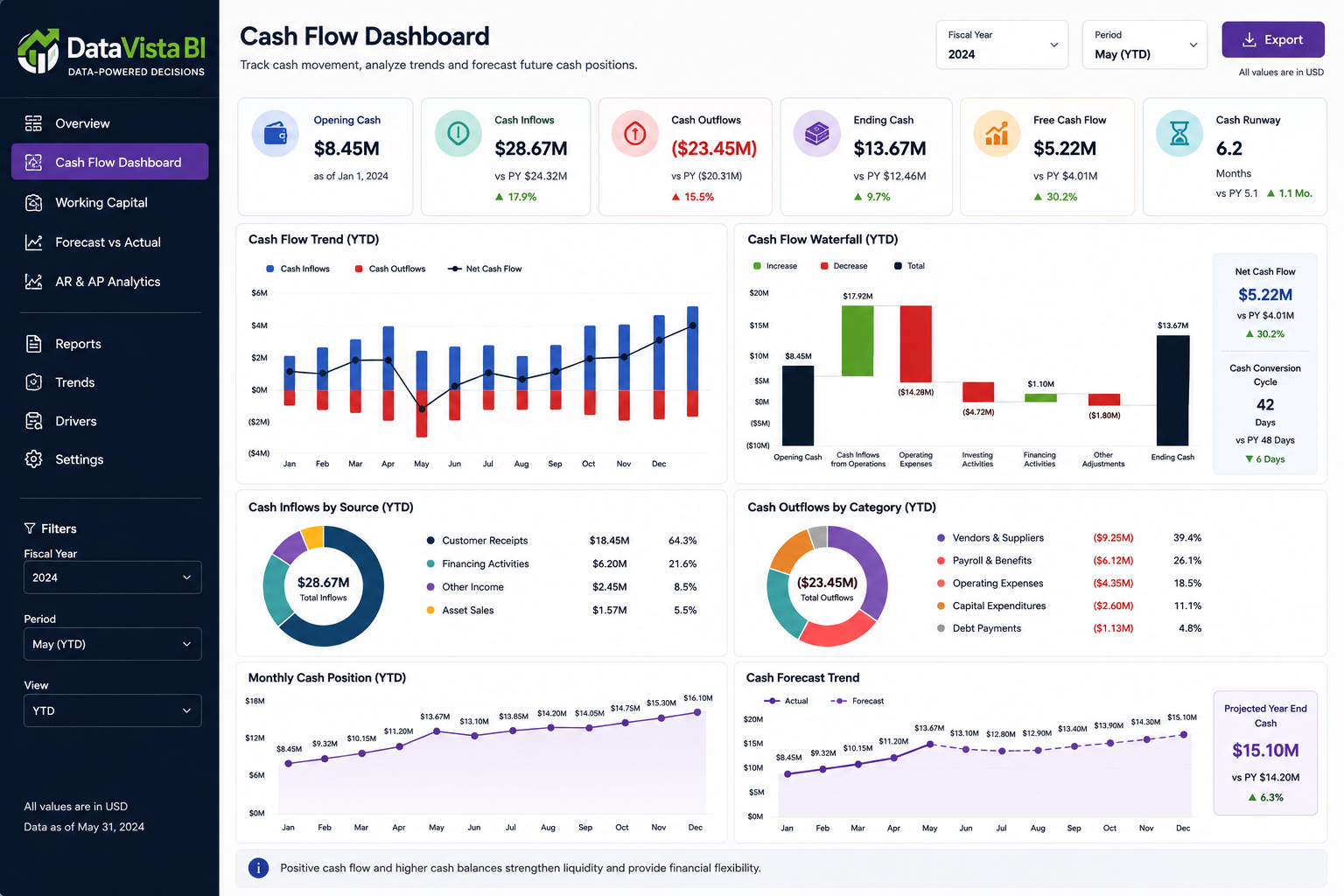Viewport: 1344px width, 896px height.
Task: Go to Working Capital
Action: click(x=109, y=202)
